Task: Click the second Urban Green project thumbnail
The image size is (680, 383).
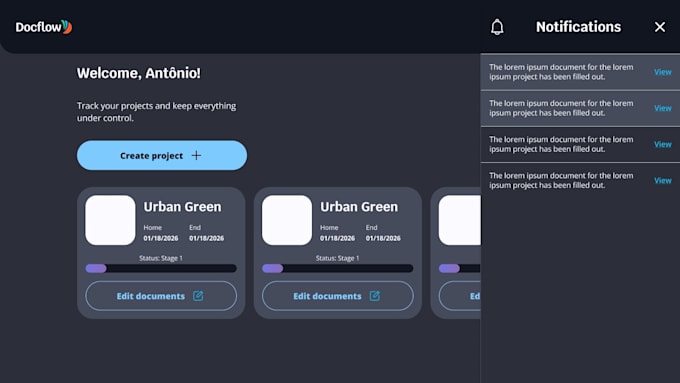Action: coord(287,220)
